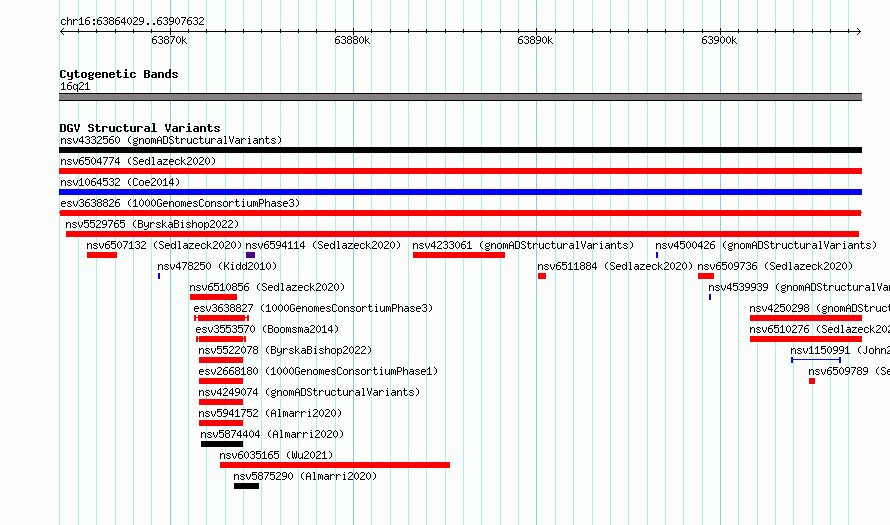This screenshot has width=890, height=525.
Task: Open the nsv6594114 Sedlazeck2020 label
Action: pyautogui.click(x=323, y=245)
